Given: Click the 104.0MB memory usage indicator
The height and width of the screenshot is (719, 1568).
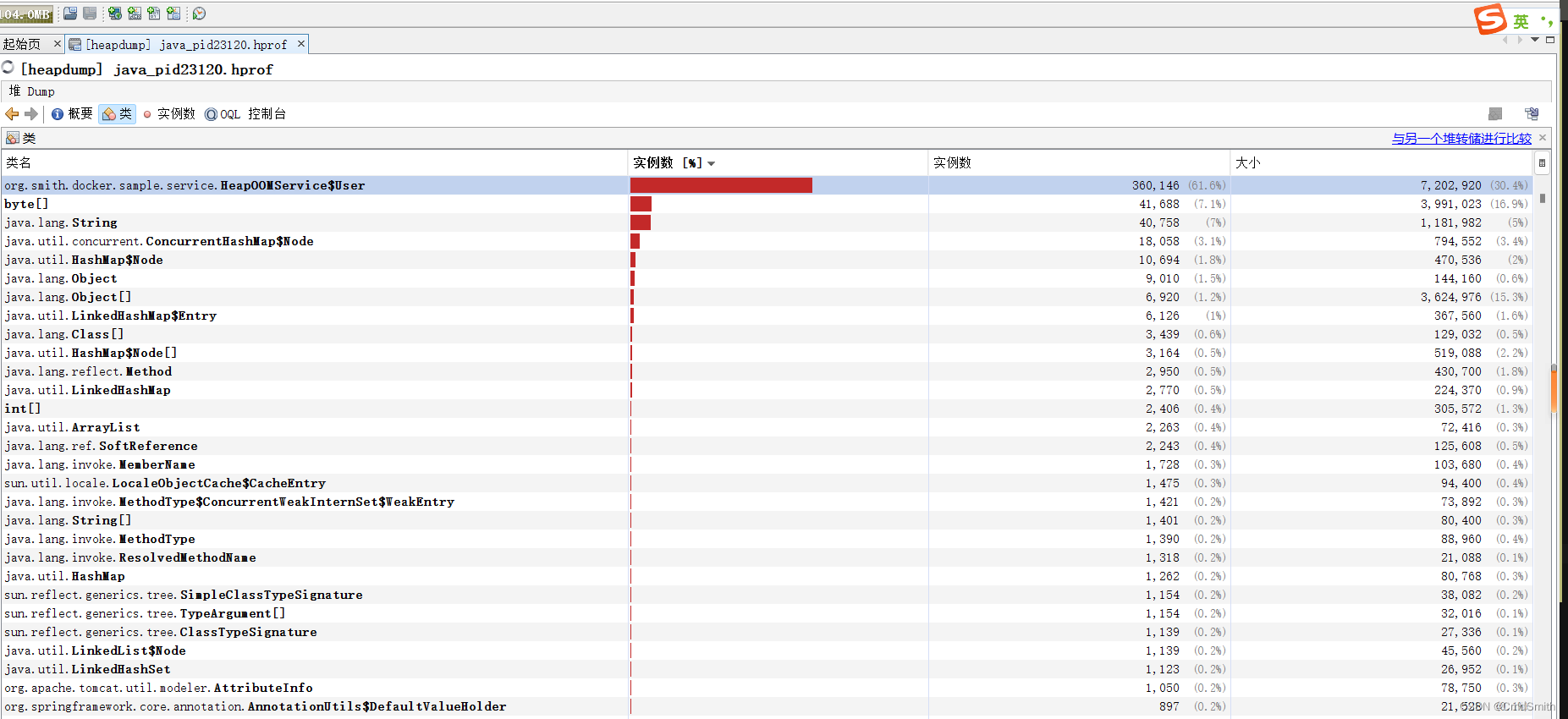Looking at the screenshot, I should (x=26, y=14).
